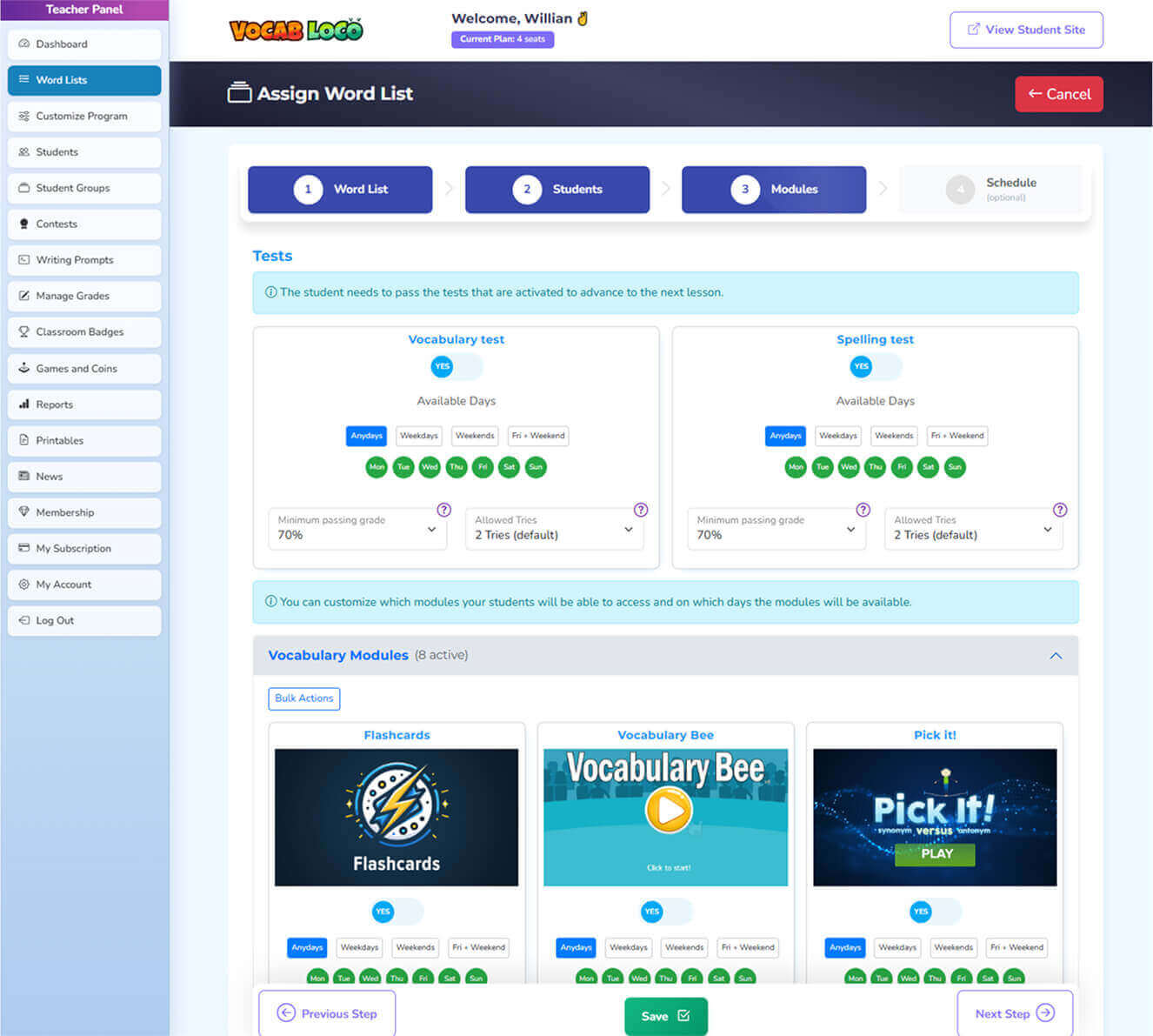The width and height of the screenshot is (1153, 1036).
Task: Click the red Cancel button
Action: [x=1058, y=94]
